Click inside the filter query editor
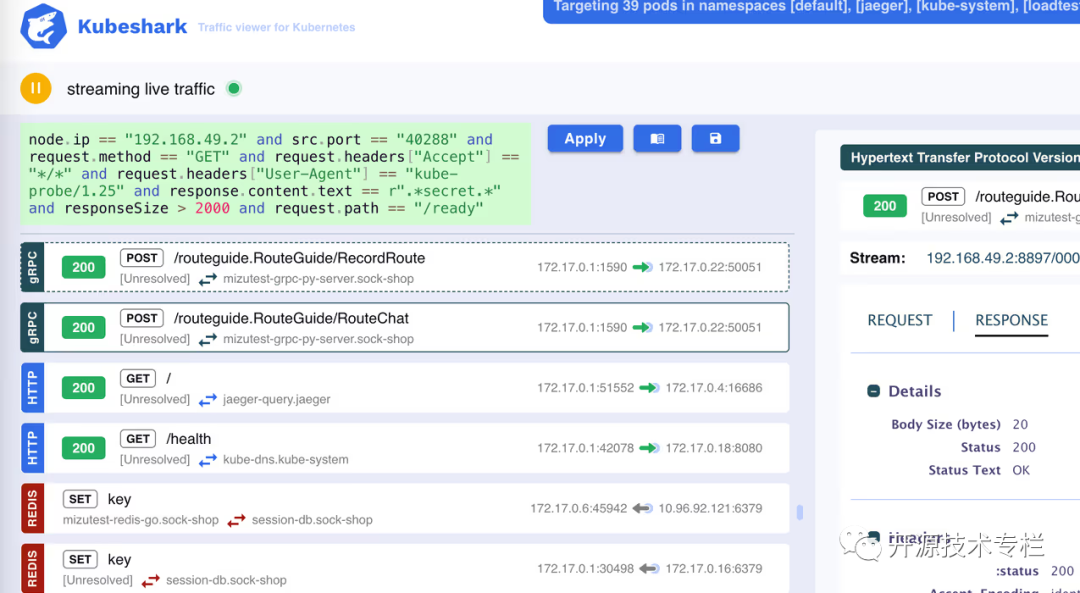 [276, 174]
